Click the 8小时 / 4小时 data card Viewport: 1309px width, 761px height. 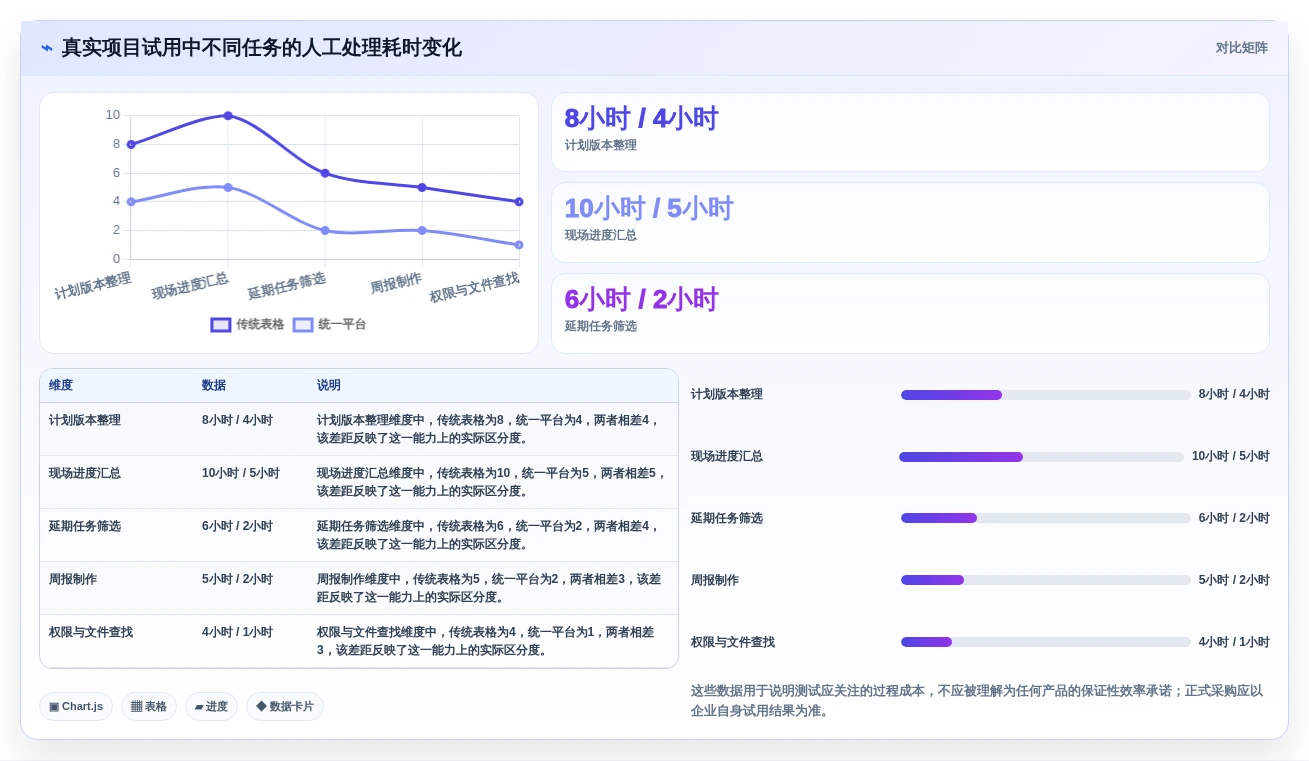pyautogui.click(x=910, y=132)
